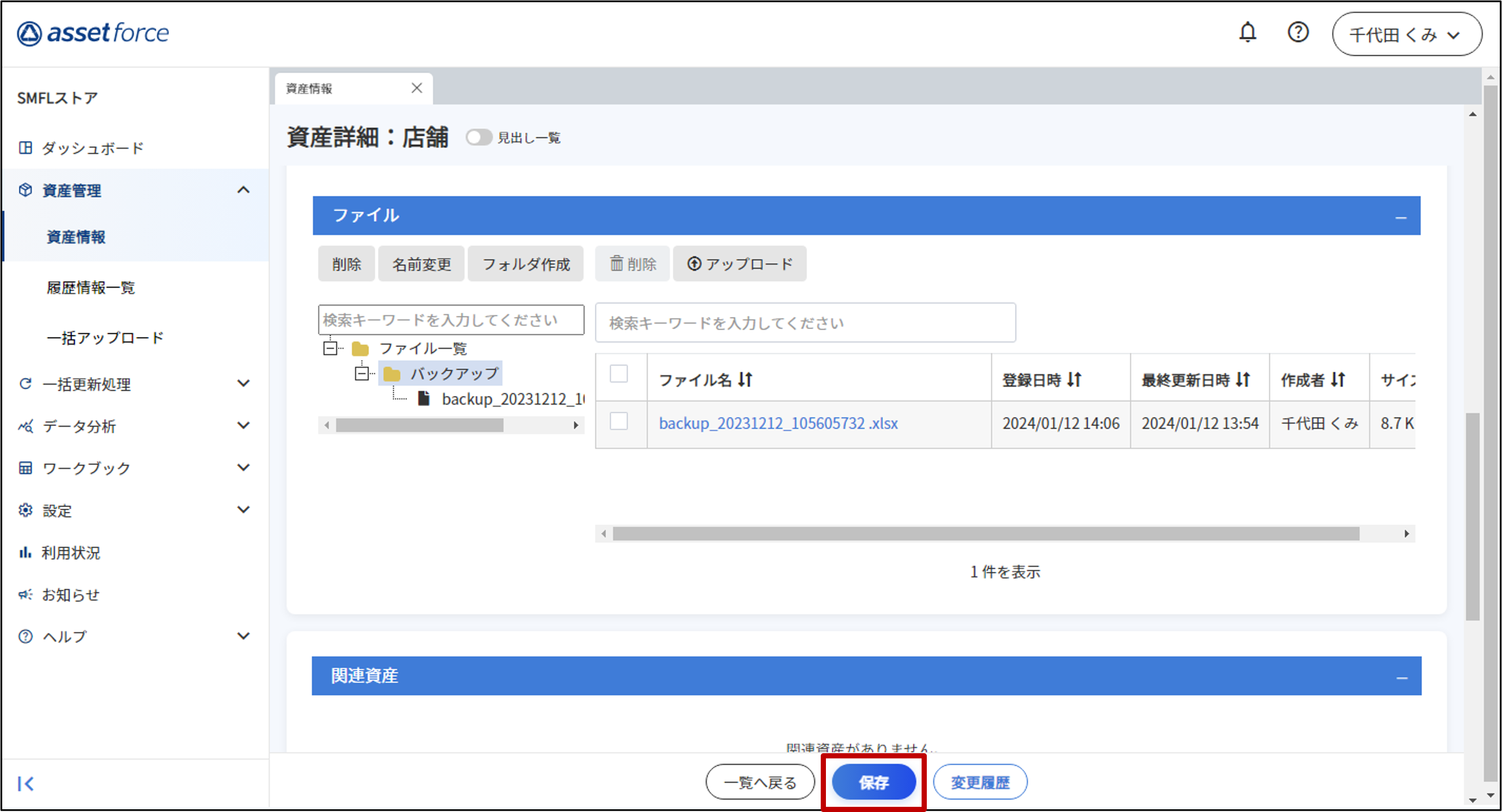Toggle the 見出し一覧 switch
The image size is (1502, 812).
click(x=479, y=138)
